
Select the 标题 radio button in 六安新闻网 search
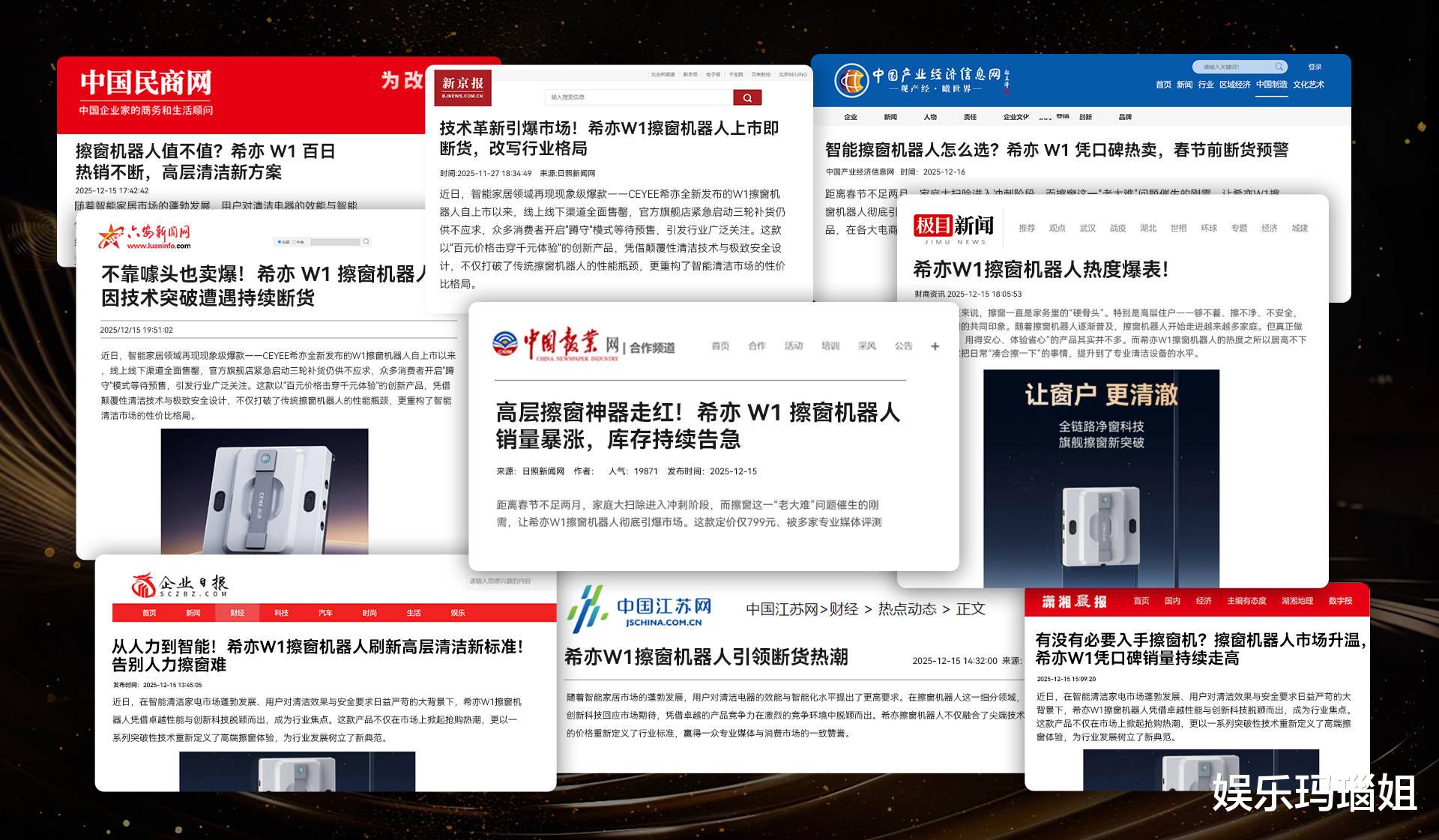pos(280,242)
